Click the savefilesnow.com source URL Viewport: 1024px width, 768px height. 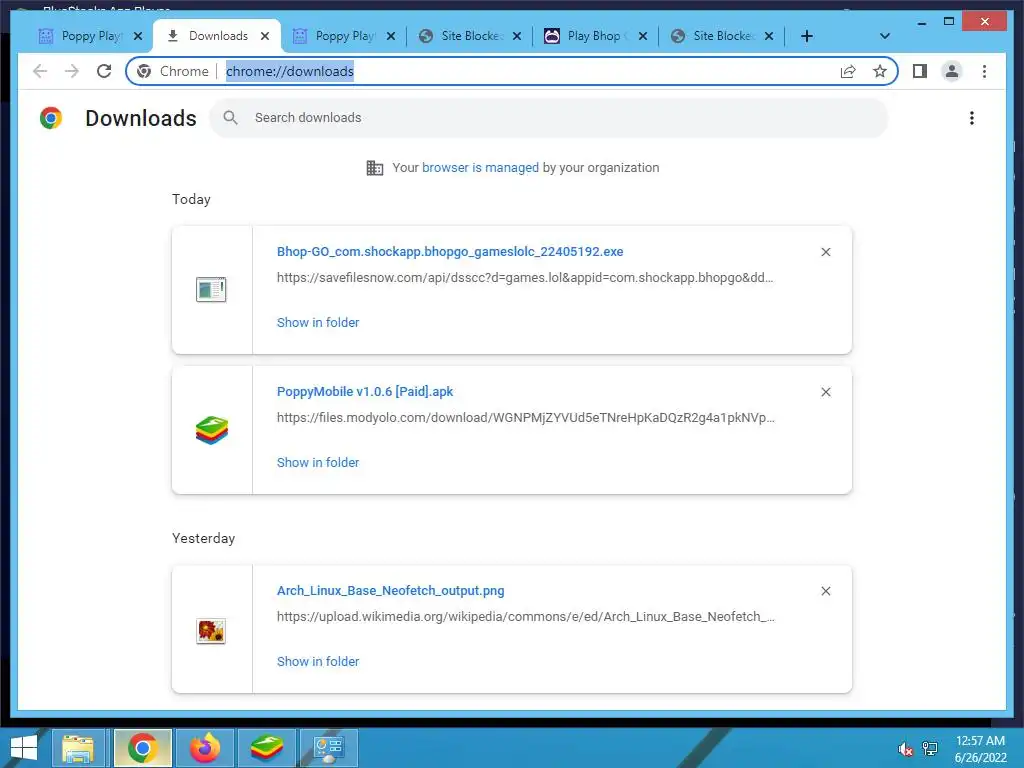coord(525,278)
